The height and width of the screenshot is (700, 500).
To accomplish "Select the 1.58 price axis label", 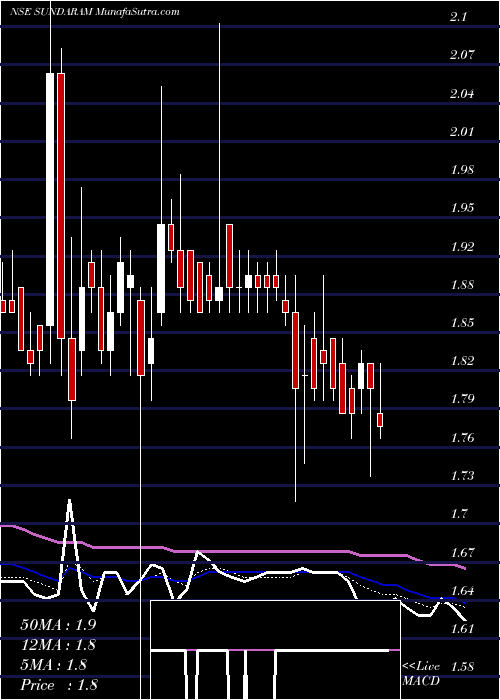I will coord(462,667).
